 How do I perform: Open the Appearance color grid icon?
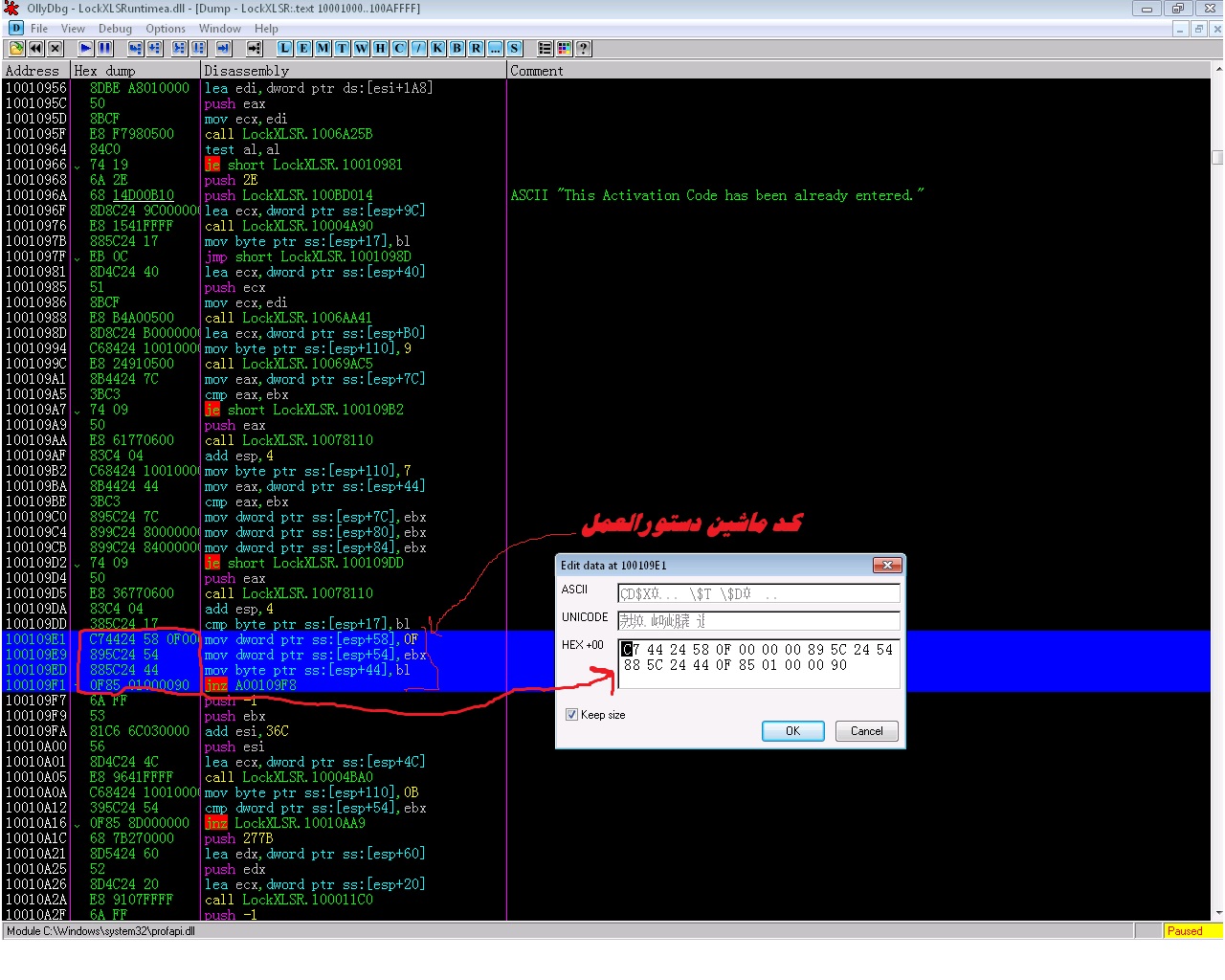(x=565, y=48)
